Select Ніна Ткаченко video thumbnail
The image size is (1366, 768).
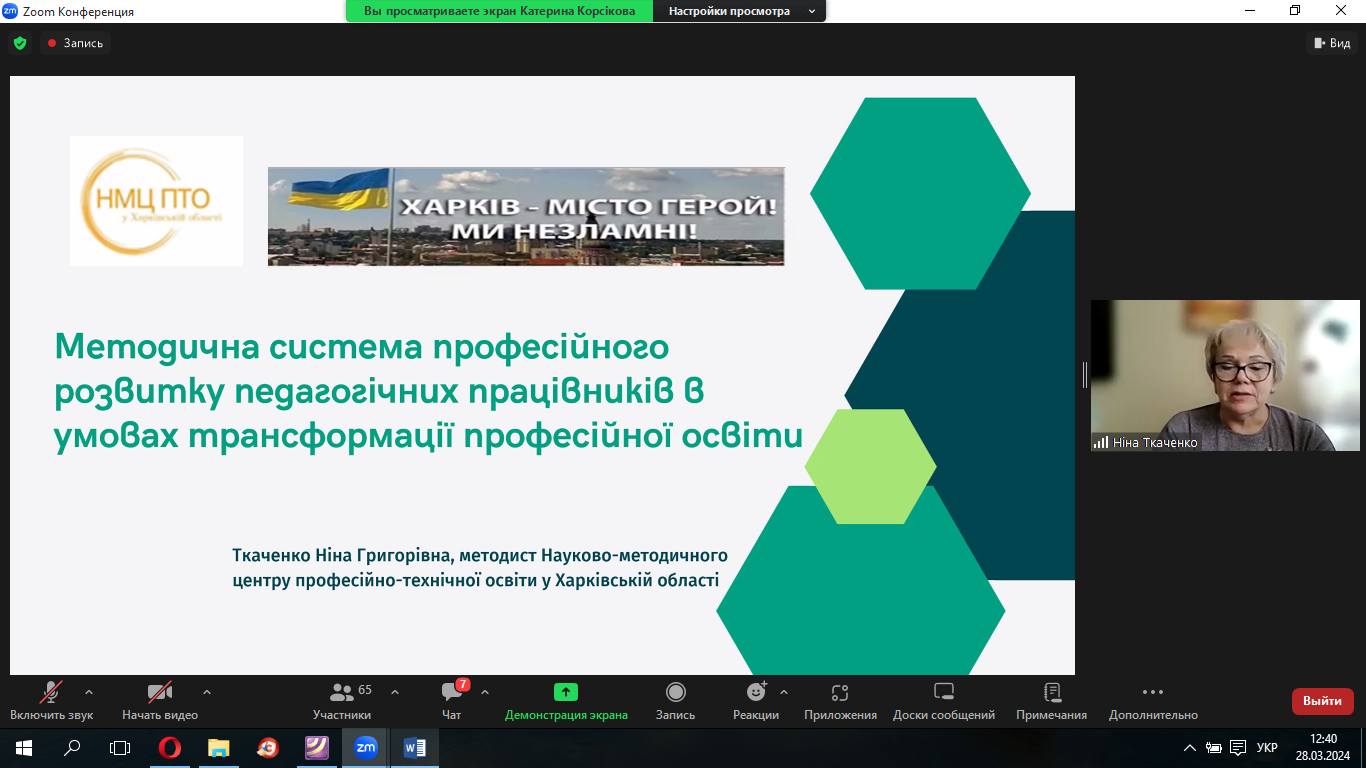click(1225, 375)
